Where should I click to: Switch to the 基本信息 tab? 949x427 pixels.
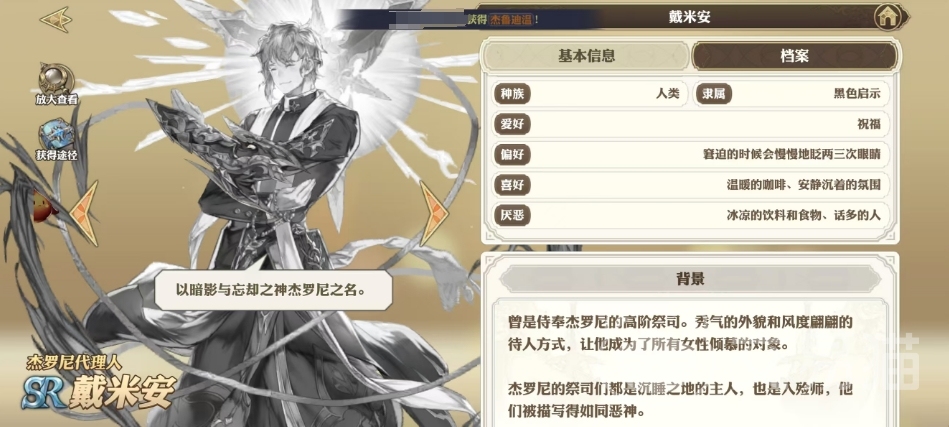click(586, 56)
